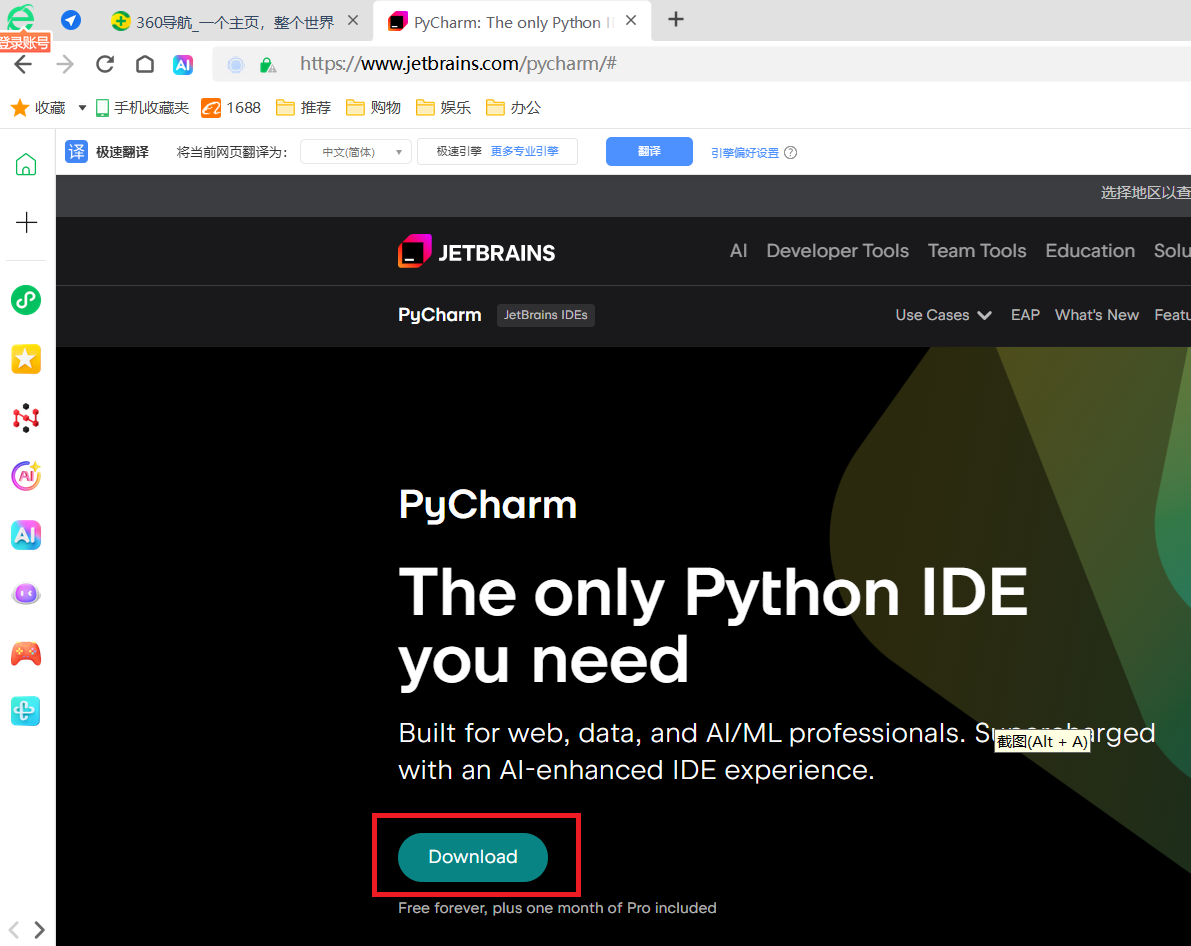The image size is (1191, 946).
Task: Open the blue square AI sidebar icon
Action: [26, 535]
